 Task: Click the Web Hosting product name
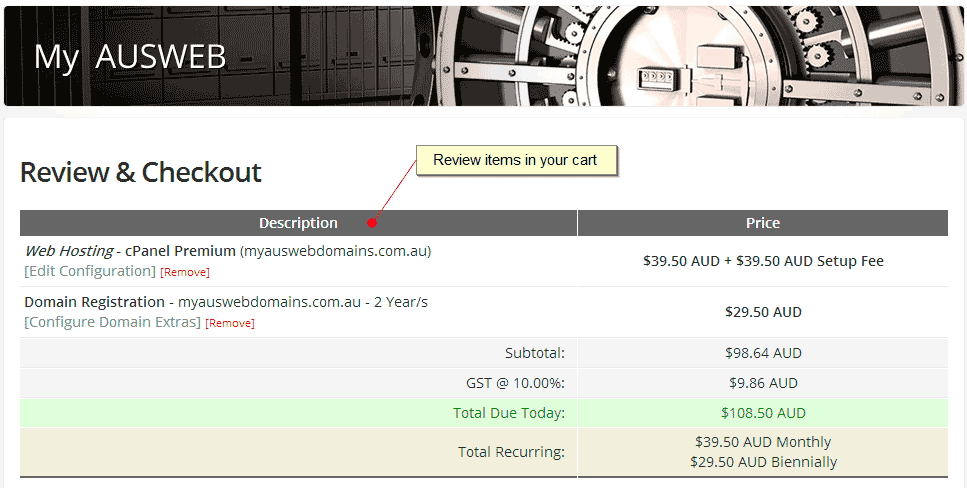pos(68,251)
